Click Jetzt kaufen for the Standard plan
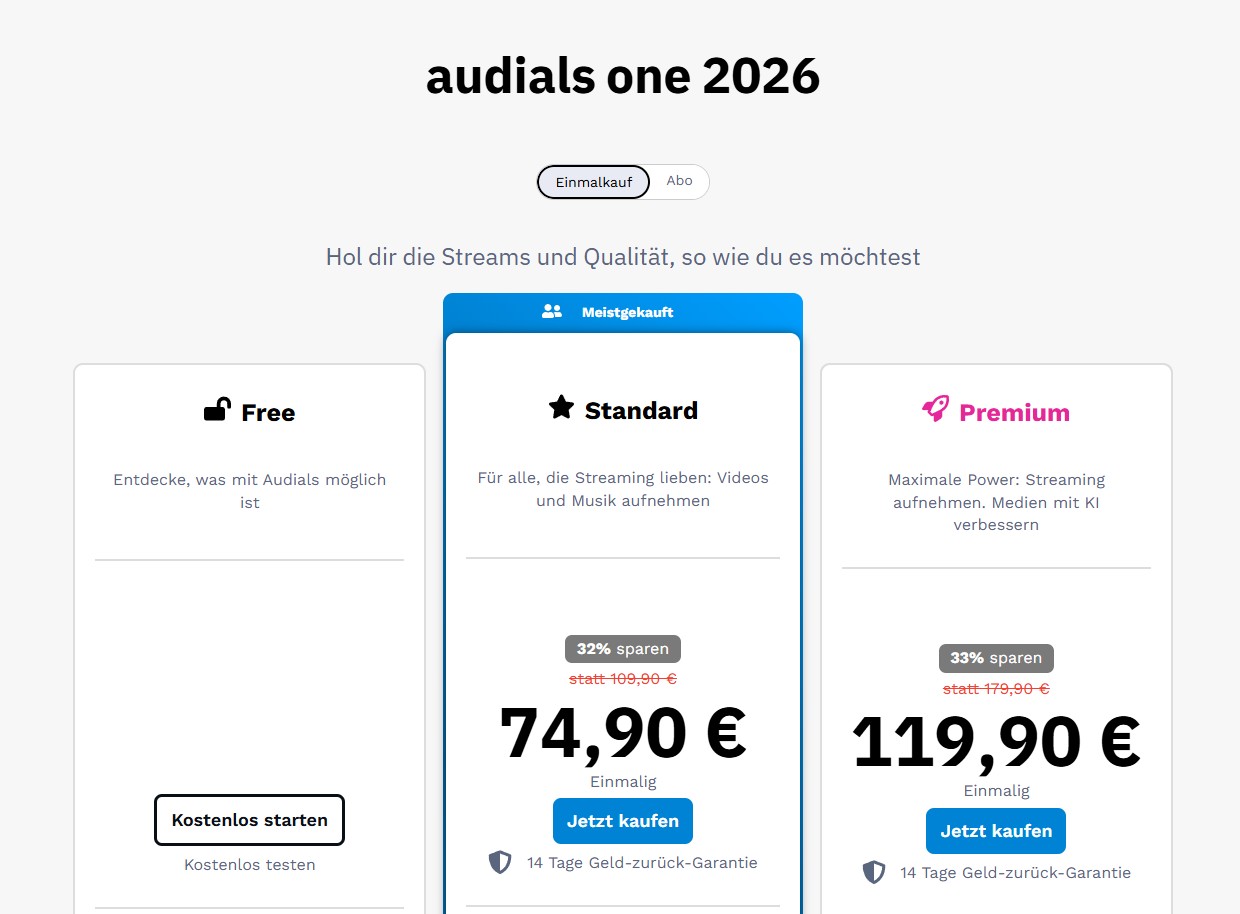 point(622,821)
